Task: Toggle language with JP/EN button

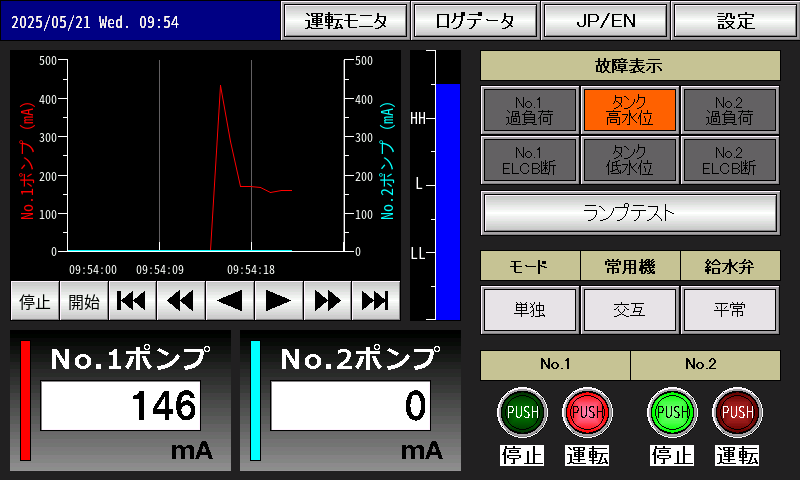Action: coord(606,21)
